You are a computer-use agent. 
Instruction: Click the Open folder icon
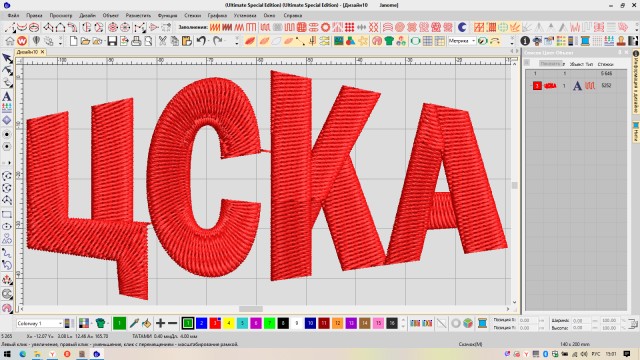coord(85,41)
